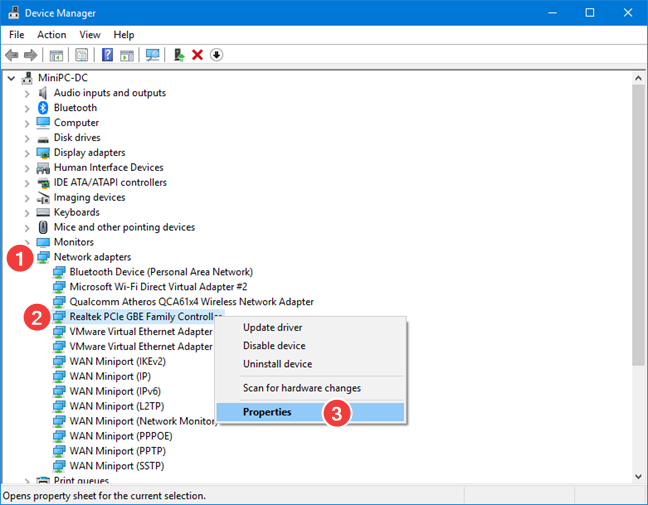Collapse the Network adapters category
The height and width of the screenshot is (505, 648).
(x=27, y=257)
